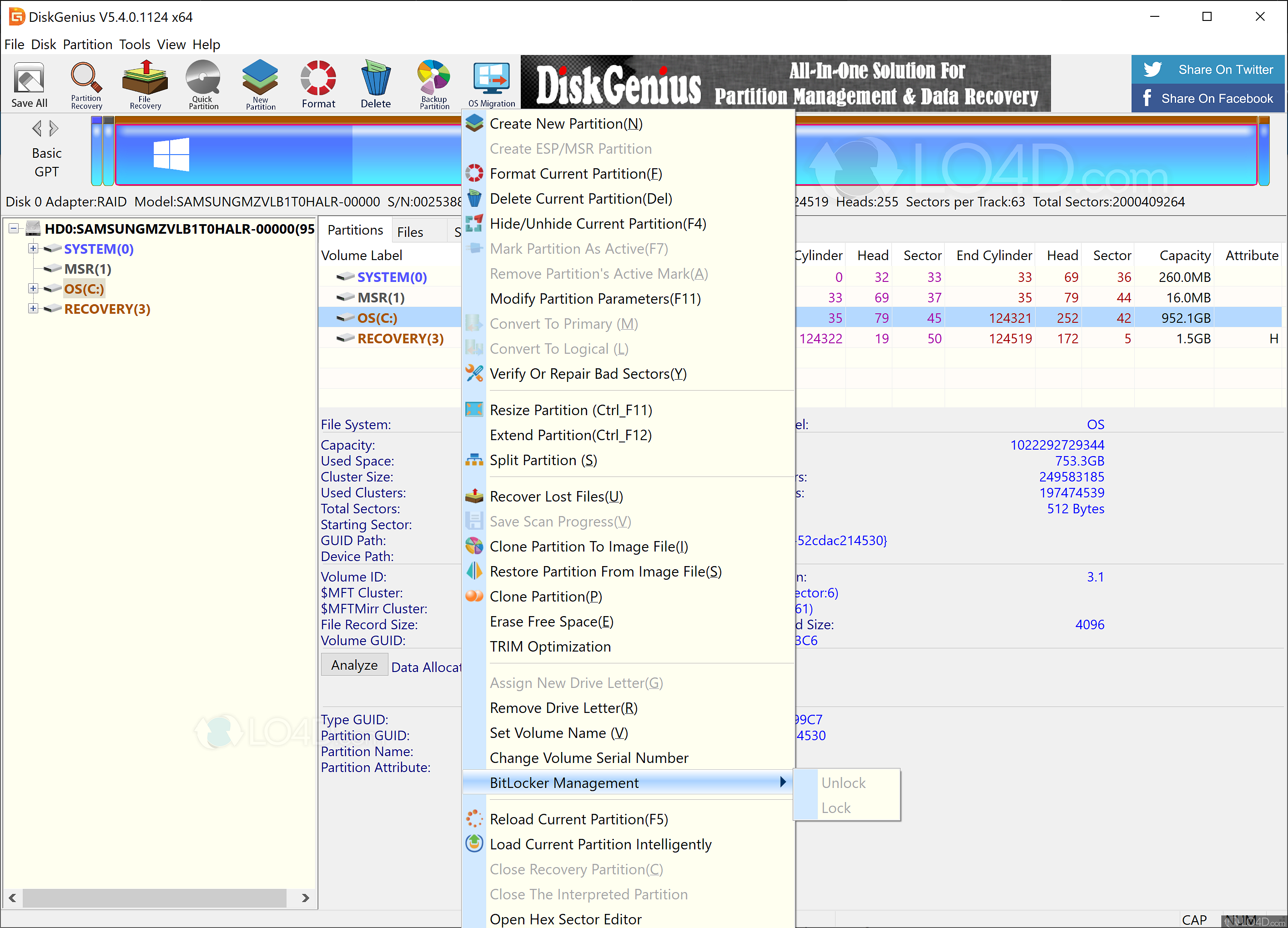
Task: Click tree panel horizontal scrollbar right arrow
Action: [305, 898]
